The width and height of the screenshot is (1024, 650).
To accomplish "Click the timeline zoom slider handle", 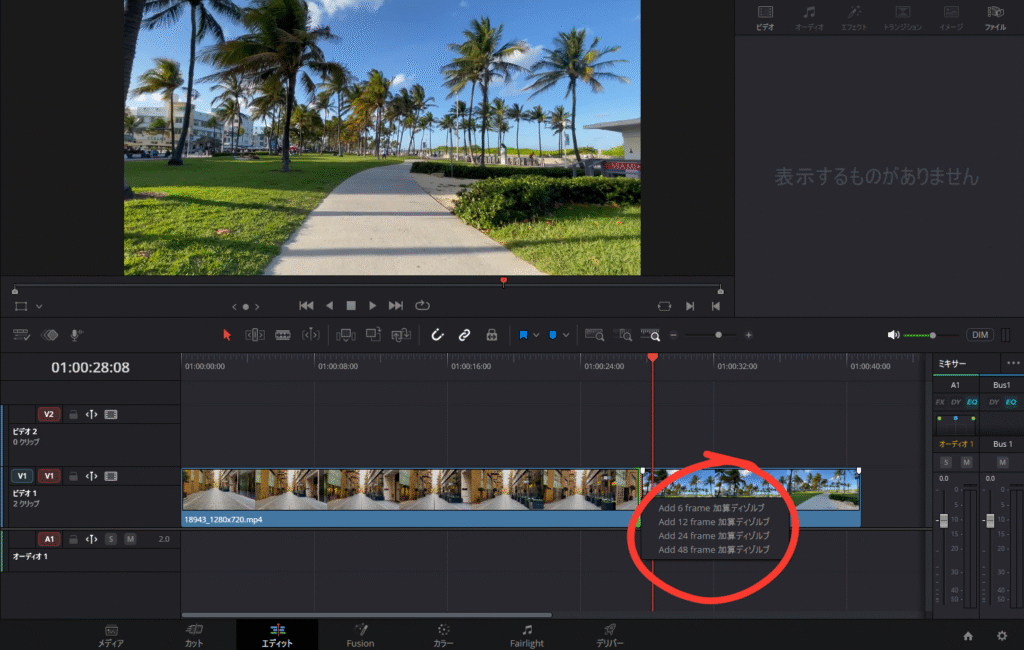I will point(717,335).
